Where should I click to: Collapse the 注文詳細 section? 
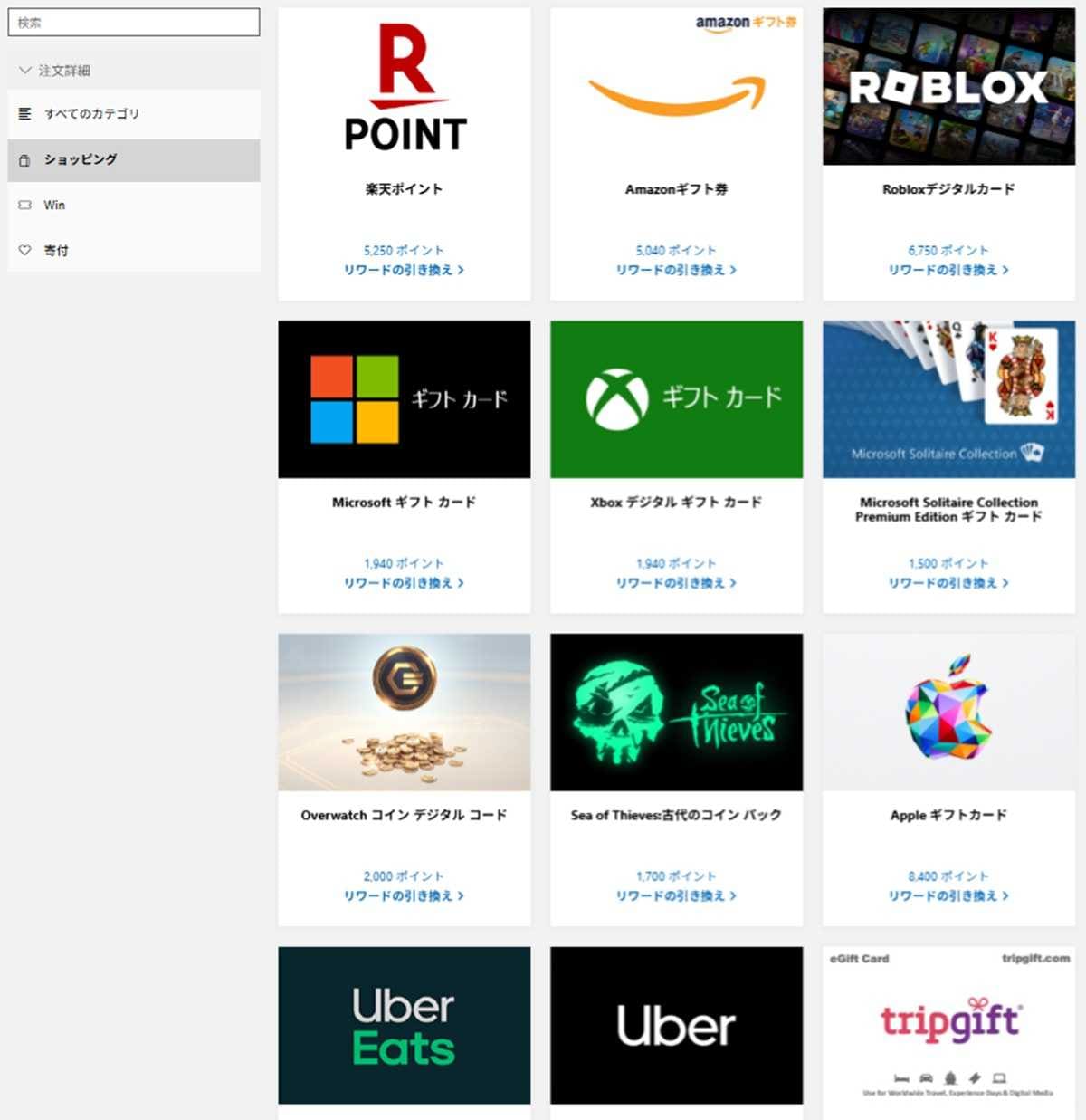click(24, 70)
